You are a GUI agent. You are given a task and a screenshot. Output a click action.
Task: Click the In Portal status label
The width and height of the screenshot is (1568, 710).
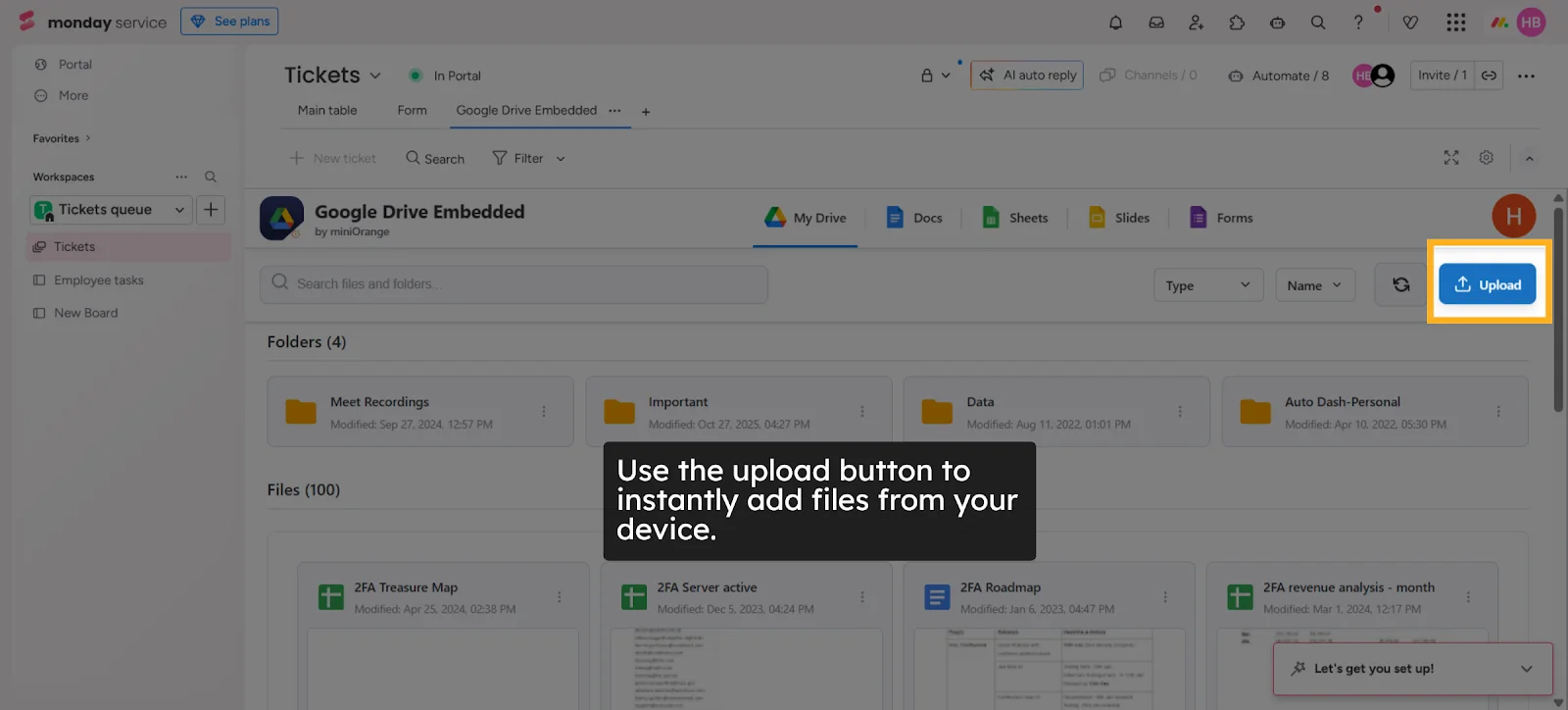pyautogui.click(x=457, y=76)
